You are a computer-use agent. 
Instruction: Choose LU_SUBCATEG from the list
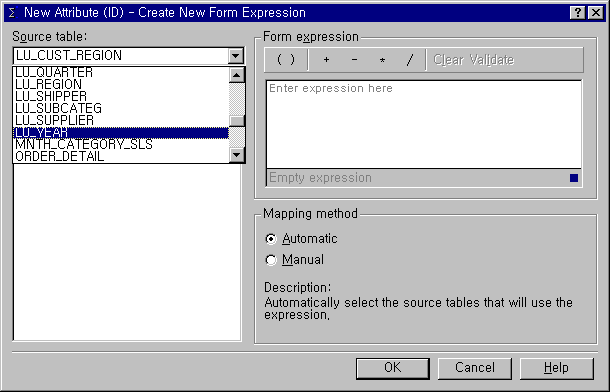[121, 108]
